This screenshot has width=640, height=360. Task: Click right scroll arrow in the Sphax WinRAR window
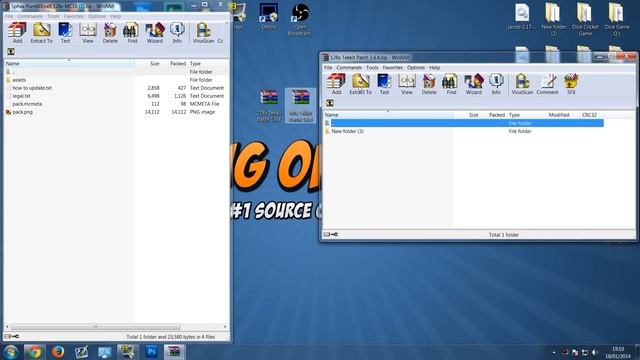point(225,327)
